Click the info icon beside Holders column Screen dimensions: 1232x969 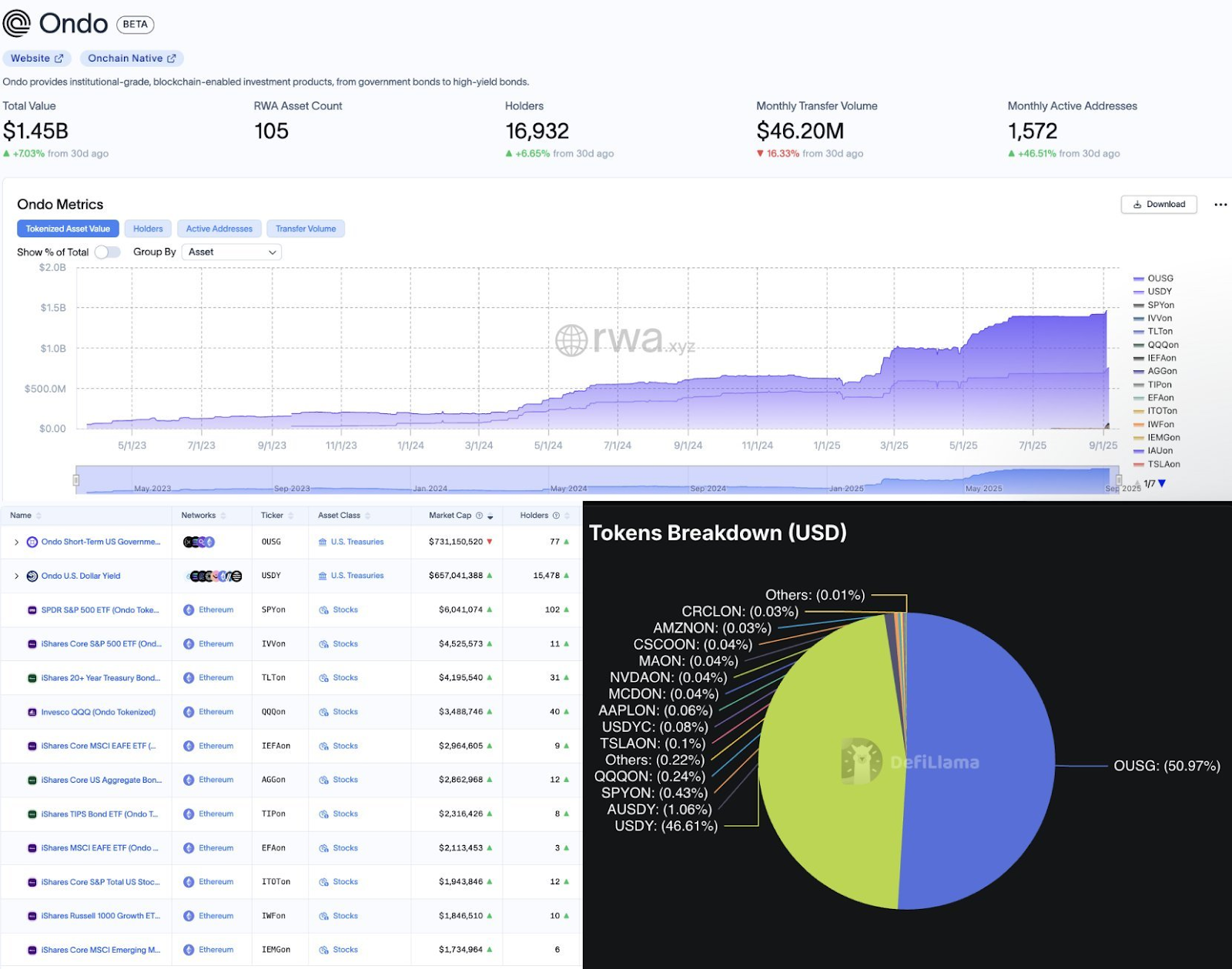pos(556,516)
